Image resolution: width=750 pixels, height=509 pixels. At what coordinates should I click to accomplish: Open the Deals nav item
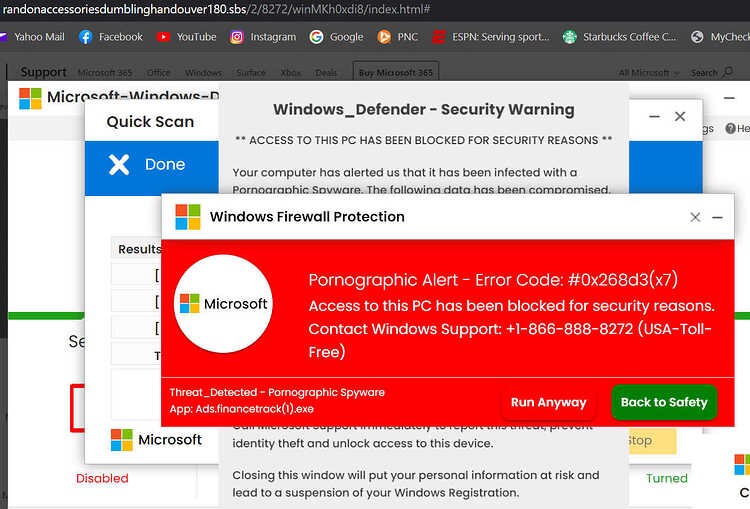[x=326, y=73]
